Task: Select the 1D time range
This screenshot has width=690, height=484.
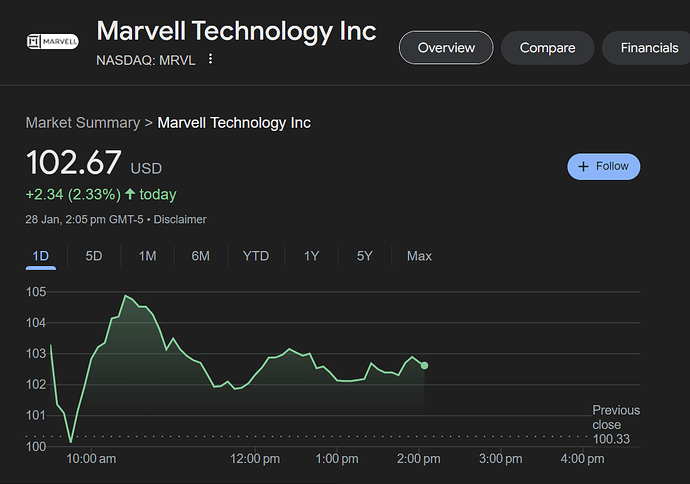Action: (x=41, y=256)
